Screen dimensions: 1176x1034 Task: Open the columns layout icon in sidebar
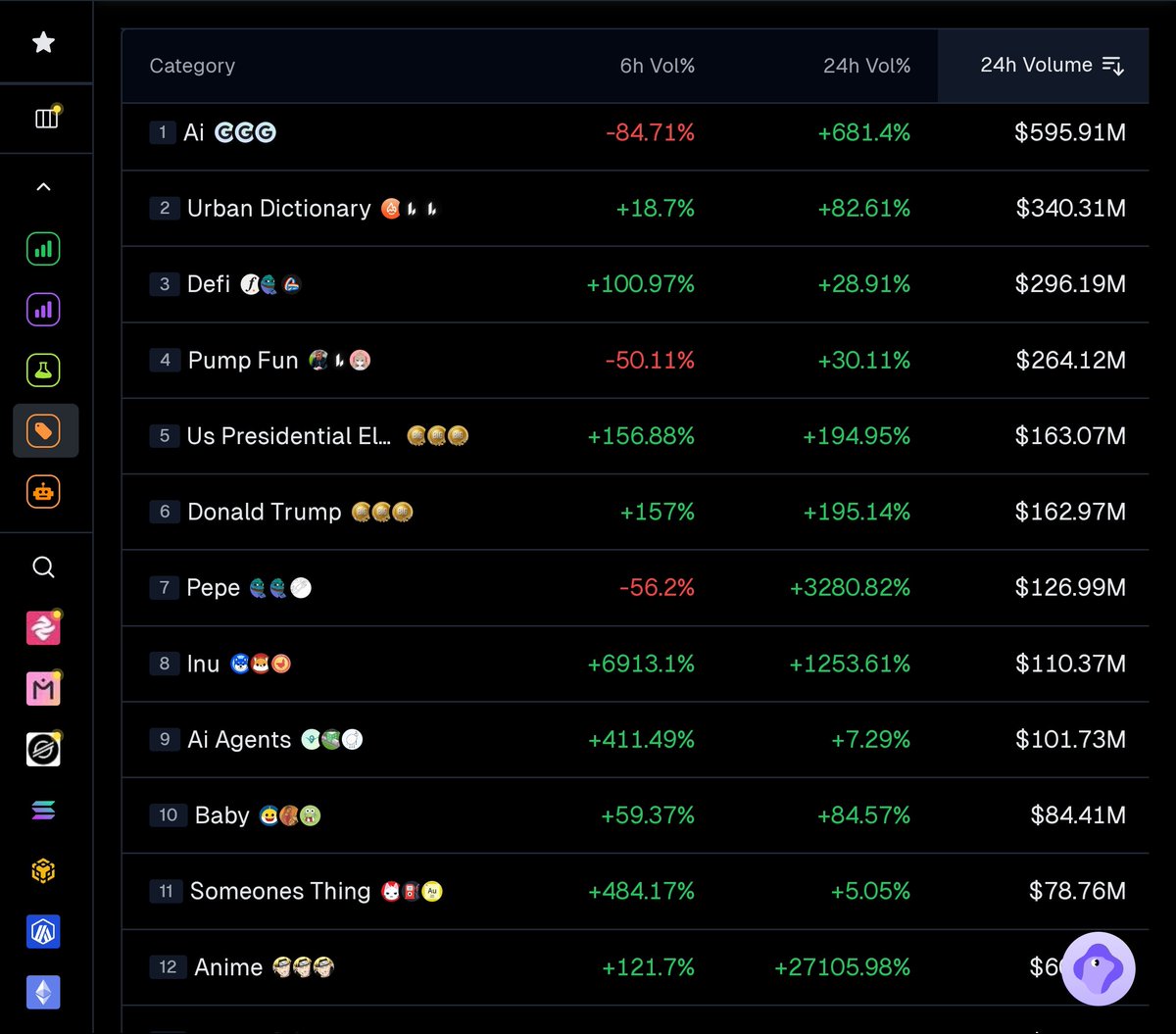46,119
